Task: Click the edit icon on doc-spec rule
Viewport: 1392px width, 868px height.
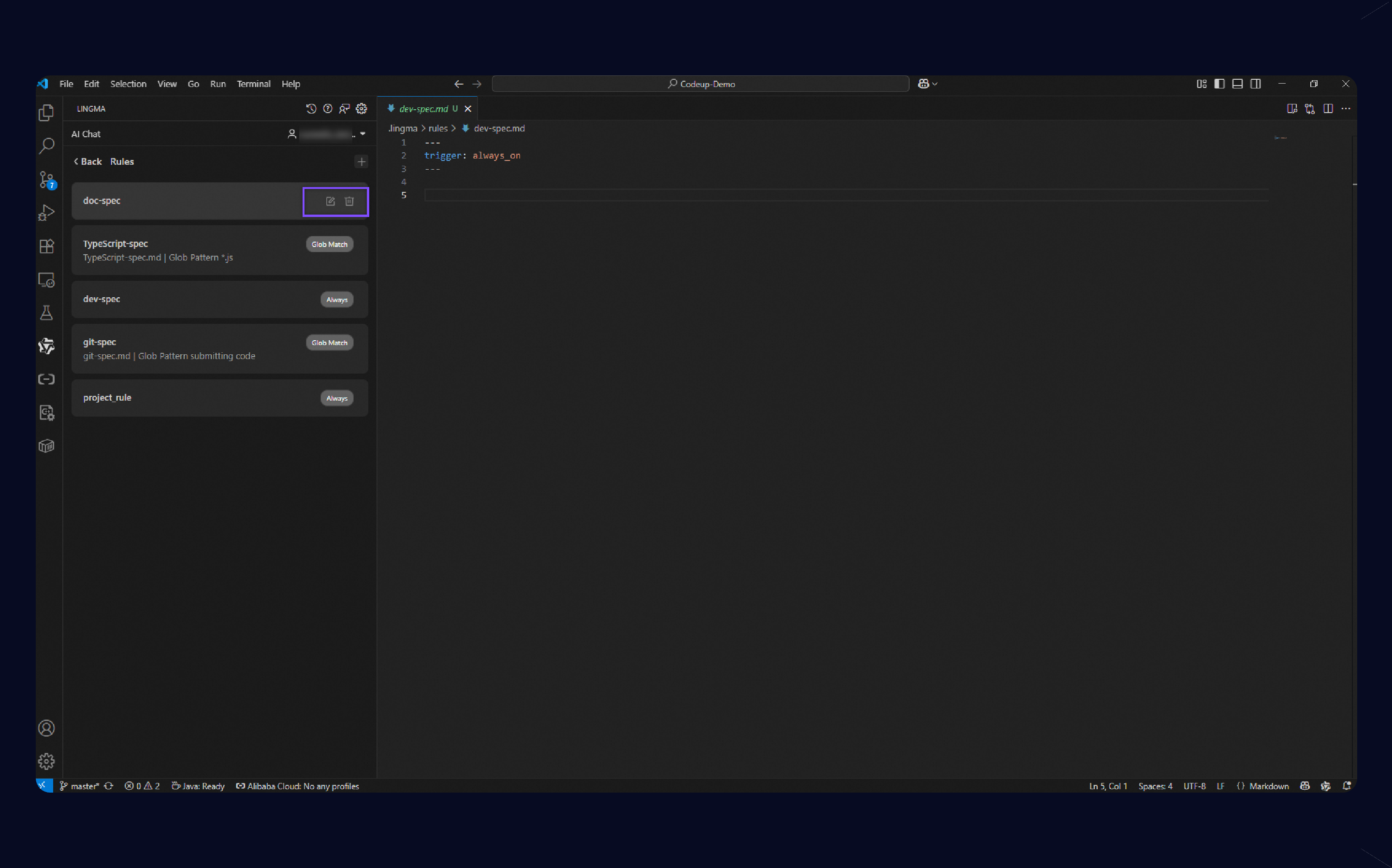Action: coord(330,201)
